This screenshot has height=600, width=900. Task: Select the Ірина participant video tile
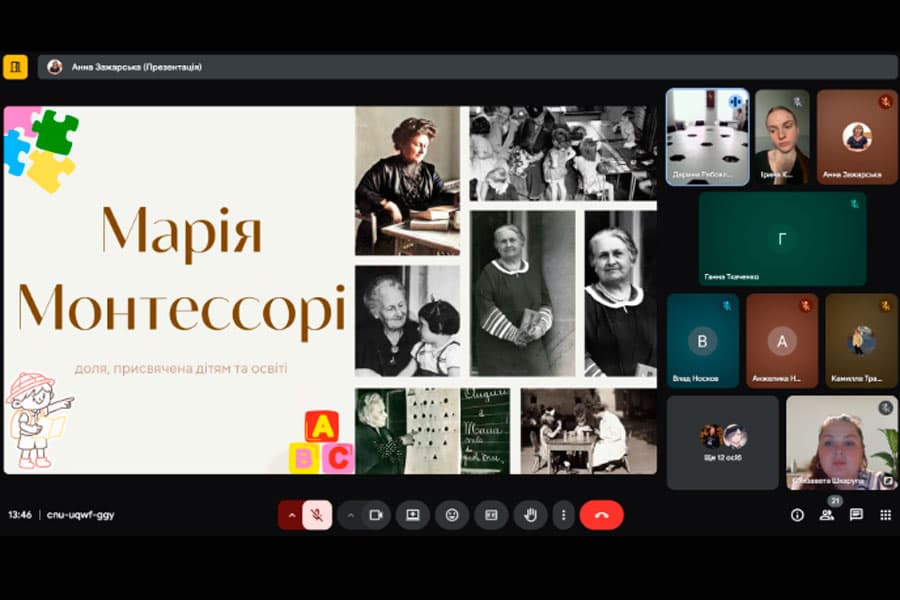pyautogui.click(x=782, y=137)
